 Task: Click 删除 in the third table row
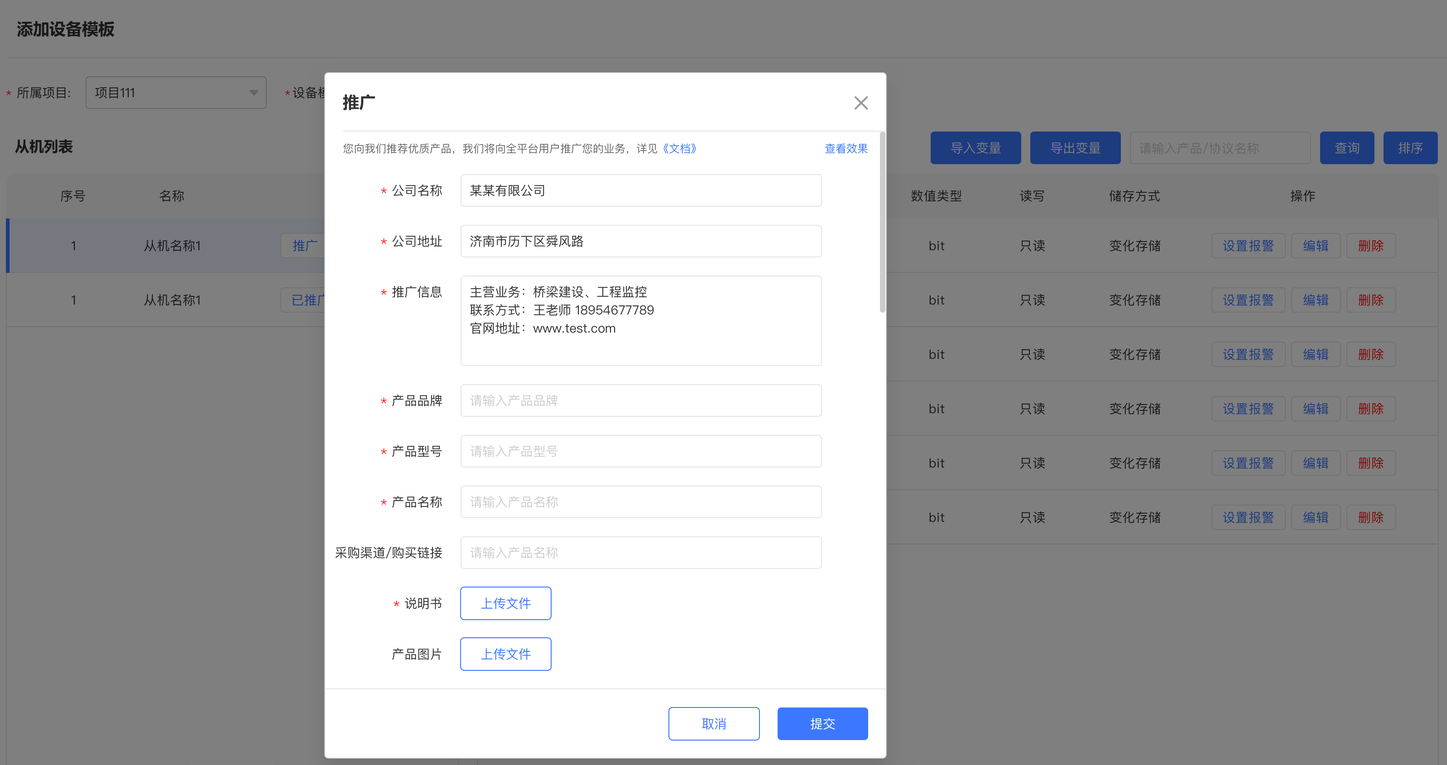pos(1371,354)
